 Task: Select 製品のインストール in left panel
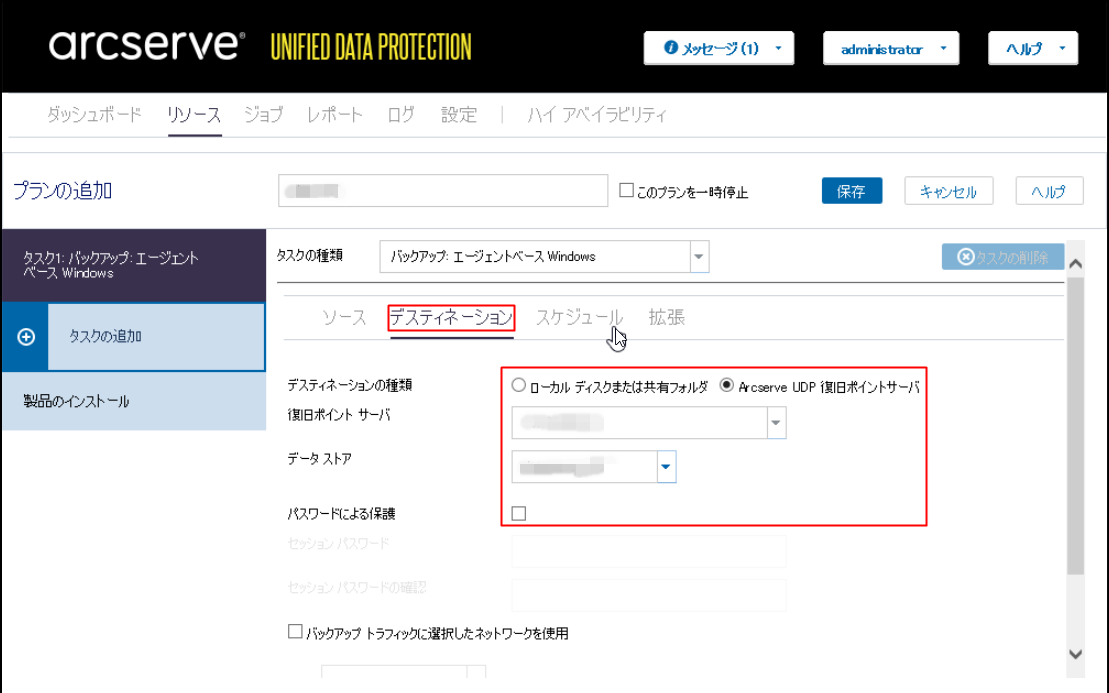coord(134,401)
